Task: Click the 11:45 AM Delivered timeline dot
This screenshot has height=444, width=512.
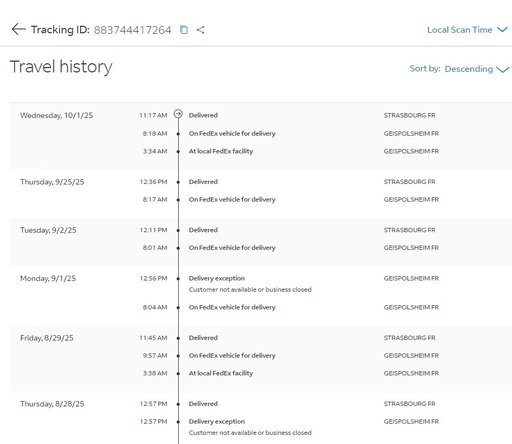Action: [178, 338]
